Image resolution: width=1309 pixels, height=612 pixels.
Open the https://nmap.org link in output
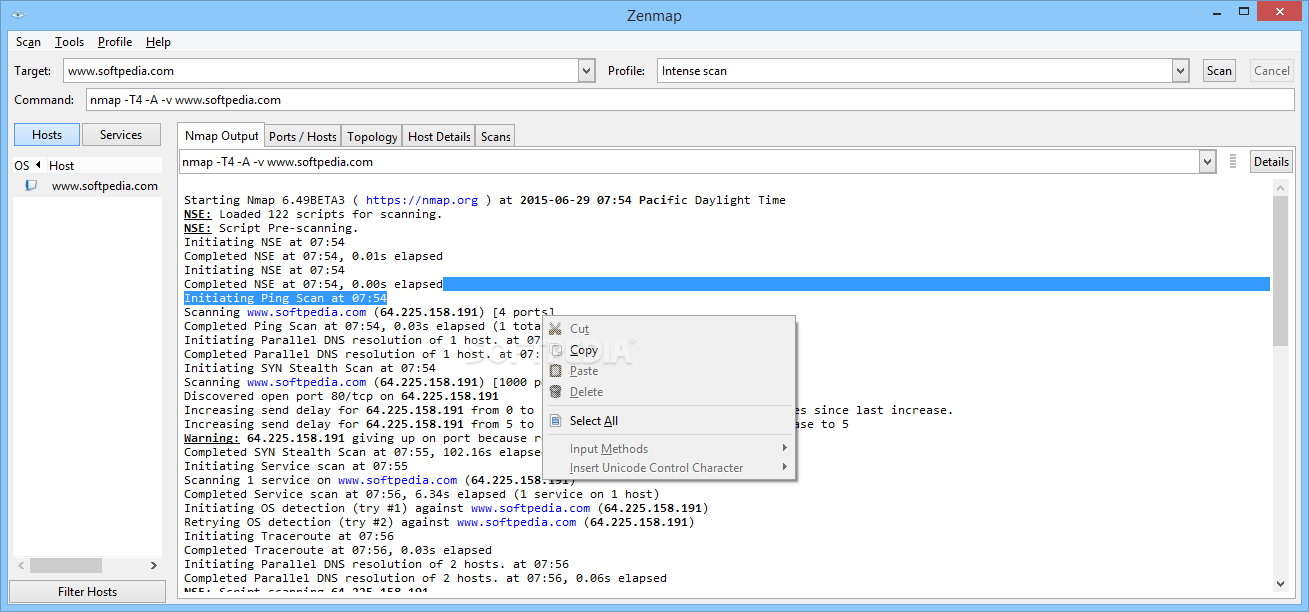pyautogui.click(x=422, y=200)
